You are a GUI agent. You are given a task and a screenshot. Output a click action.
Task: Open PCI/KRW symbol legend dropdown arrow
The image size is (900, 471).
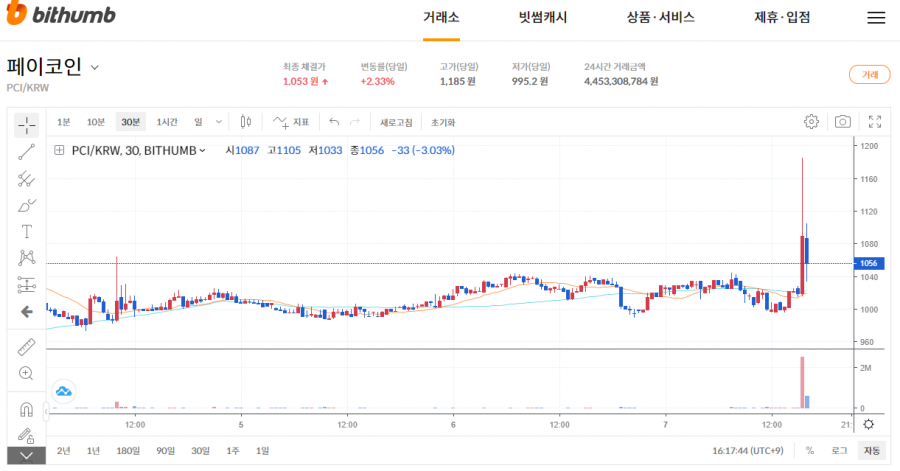tap(202, 150)
